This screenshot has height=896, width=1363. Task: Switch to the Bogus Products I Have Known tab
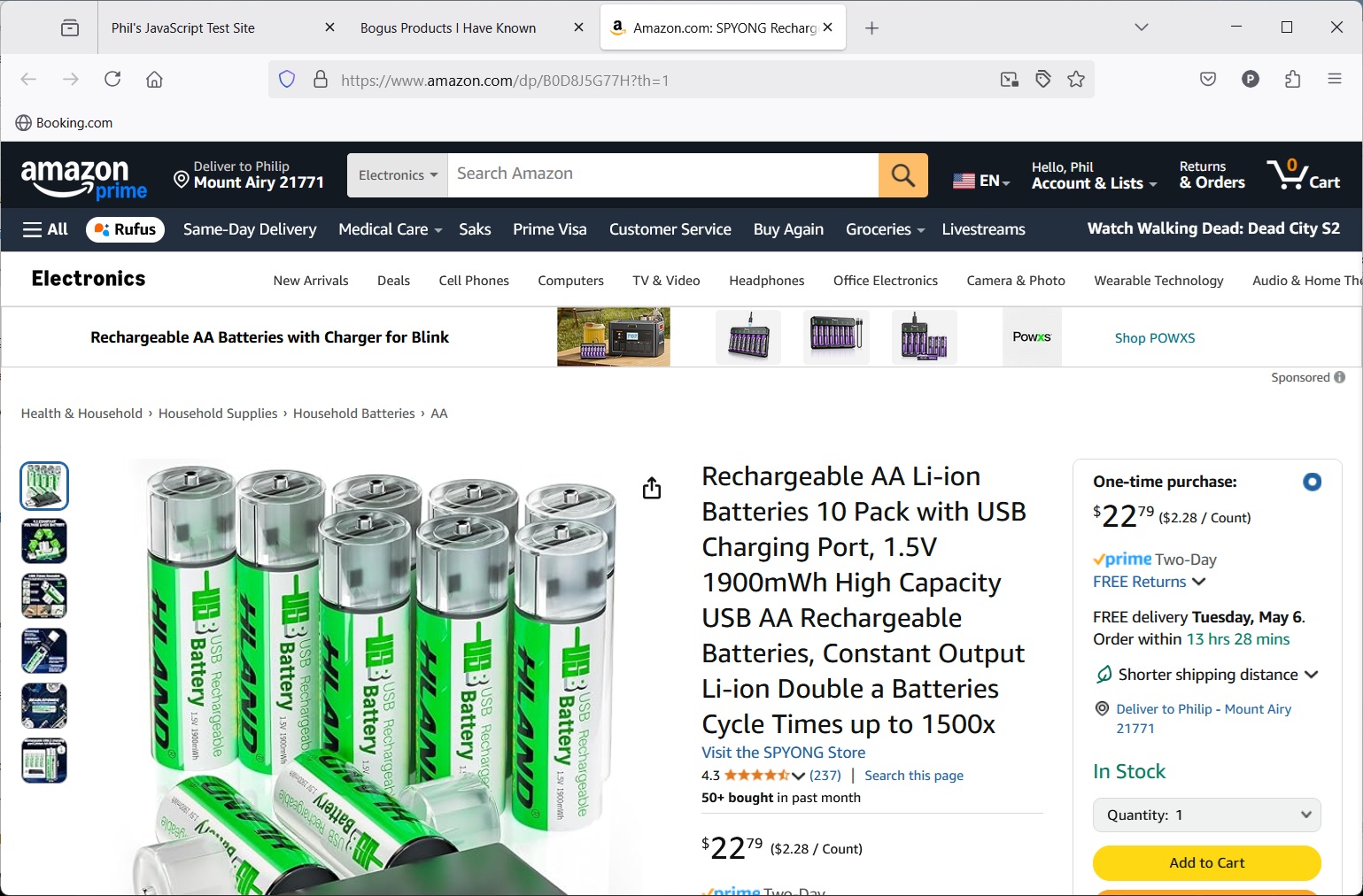pyautogui.click(x=448, y=28)
